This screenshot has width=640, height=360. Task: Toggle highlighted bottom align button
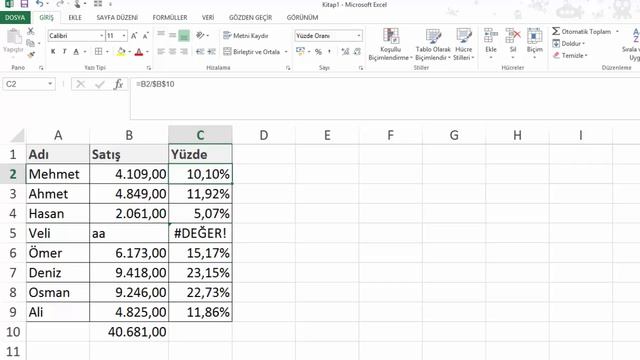coord(184,36)
